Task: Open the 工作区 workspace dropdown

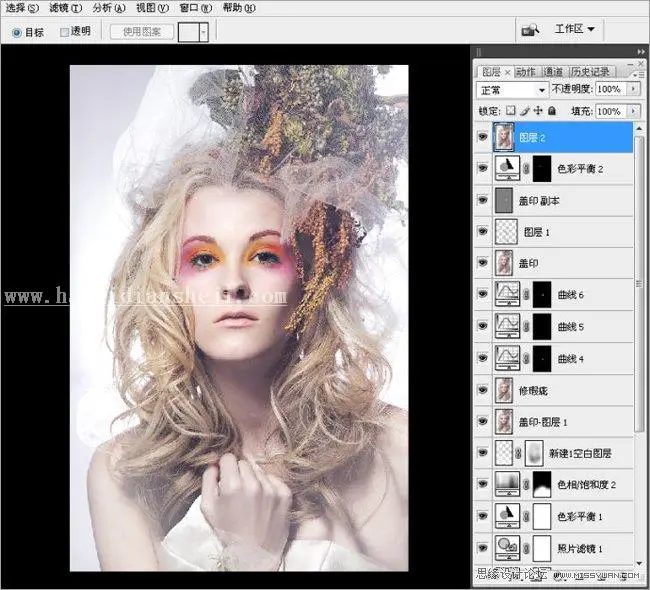Action: point(575,29)
